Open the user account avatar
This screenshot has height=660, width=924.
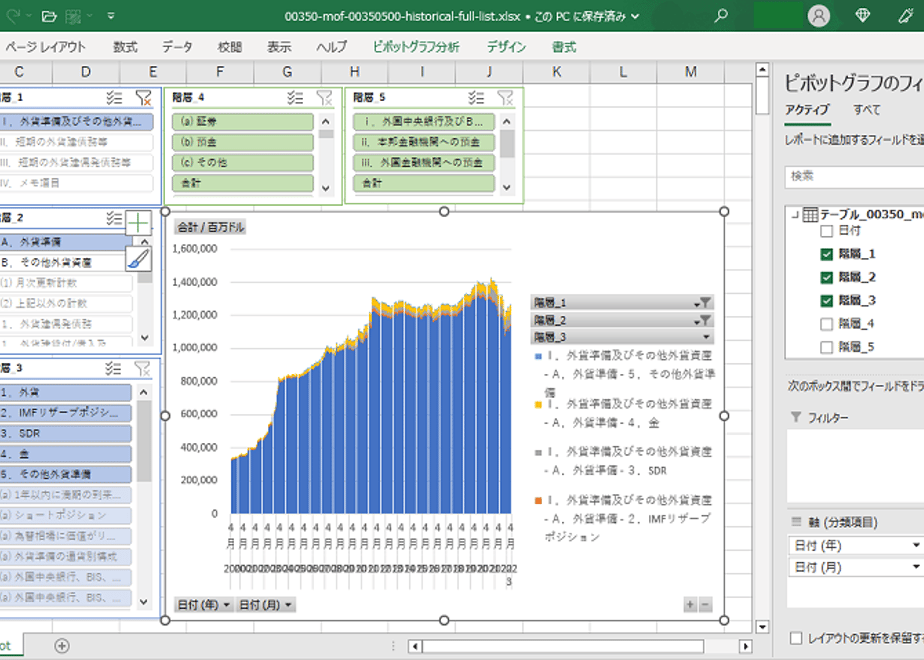point(819,16)
